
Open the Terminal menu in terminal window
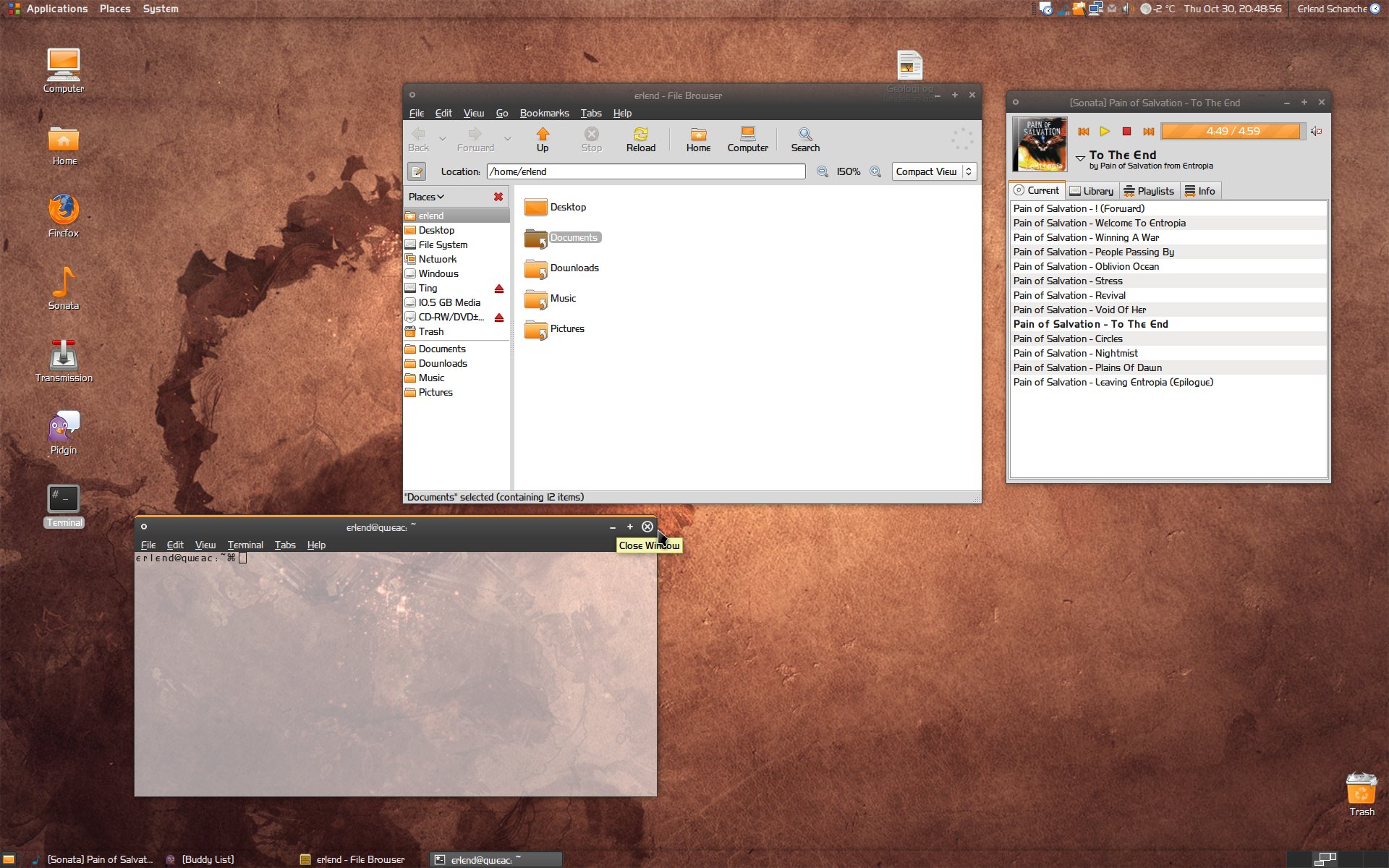pyautogui.click(x=245, y=545)
